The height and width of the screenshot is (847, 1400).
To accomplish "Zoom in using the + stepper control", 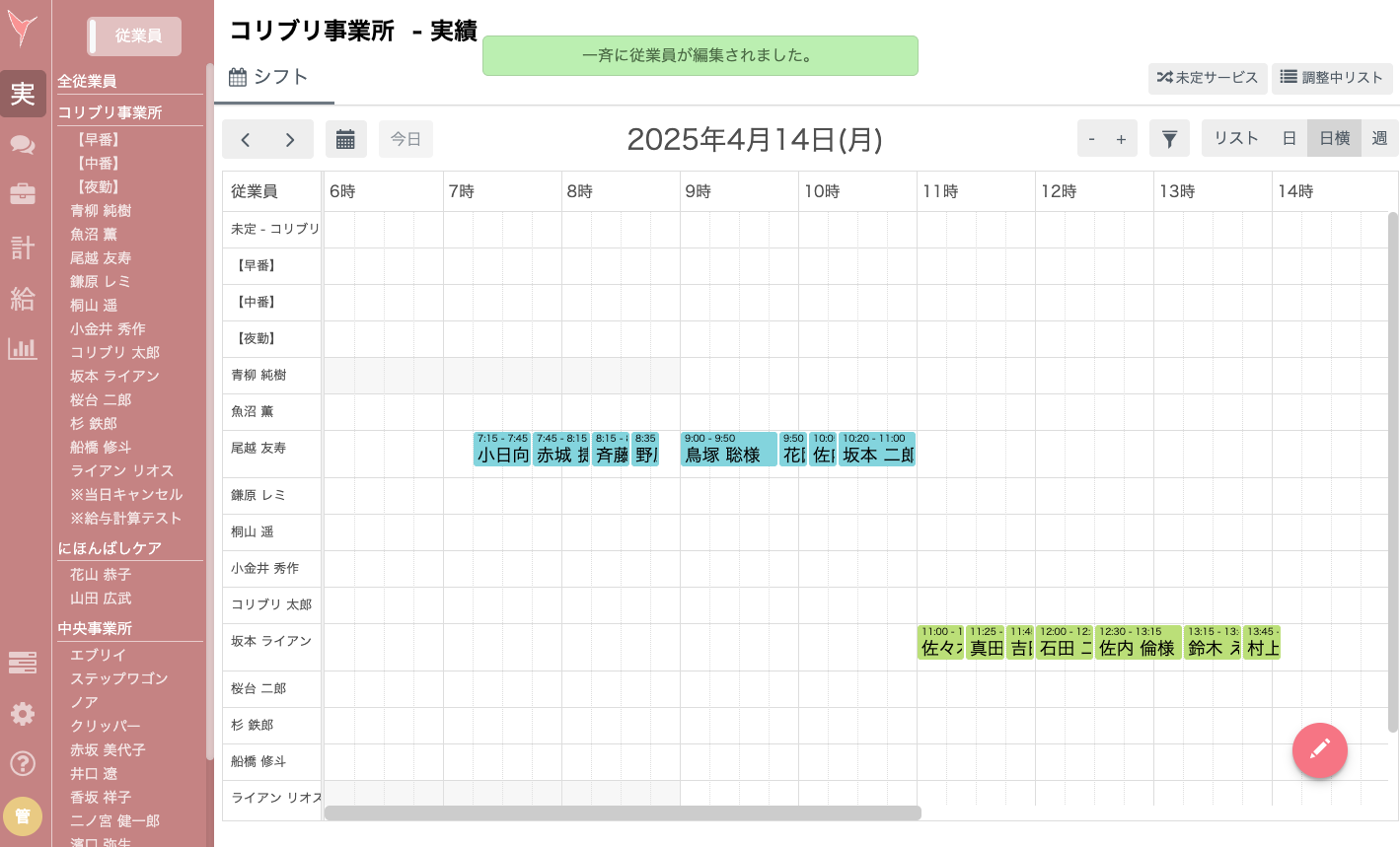I will (1123, 138).
